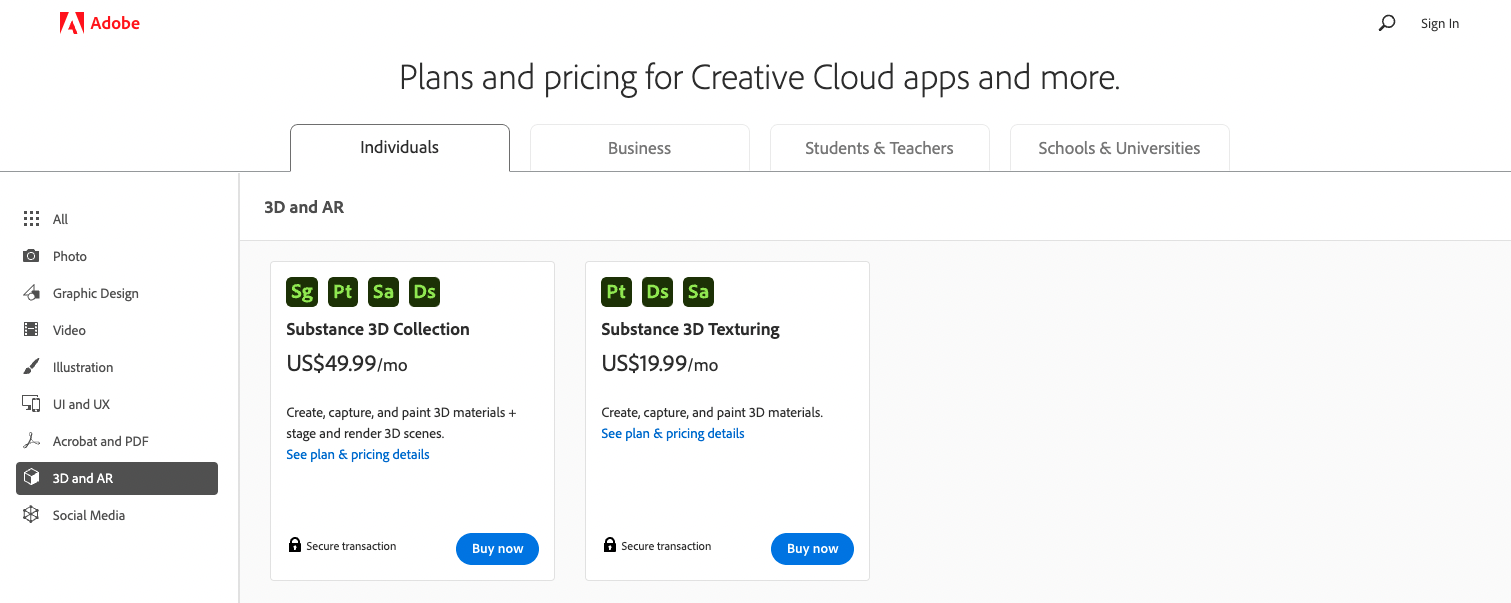Screen dimensions: 1511x603
Task: Select the All category label
Action: 60,219
